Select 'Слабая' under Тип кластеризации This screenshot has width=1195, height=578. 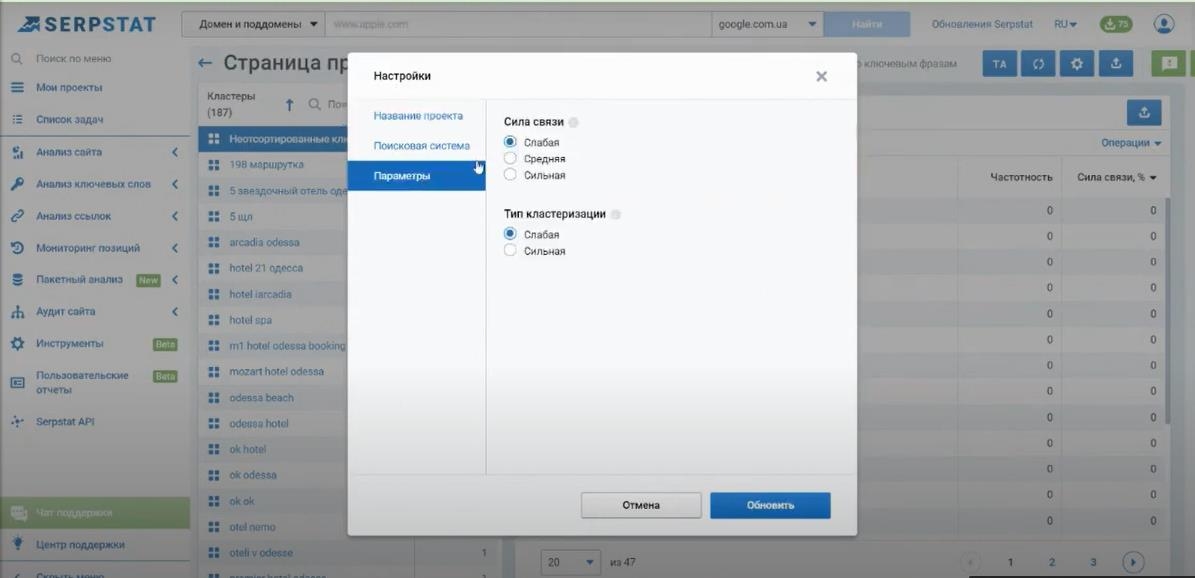[x=511, y=234]
